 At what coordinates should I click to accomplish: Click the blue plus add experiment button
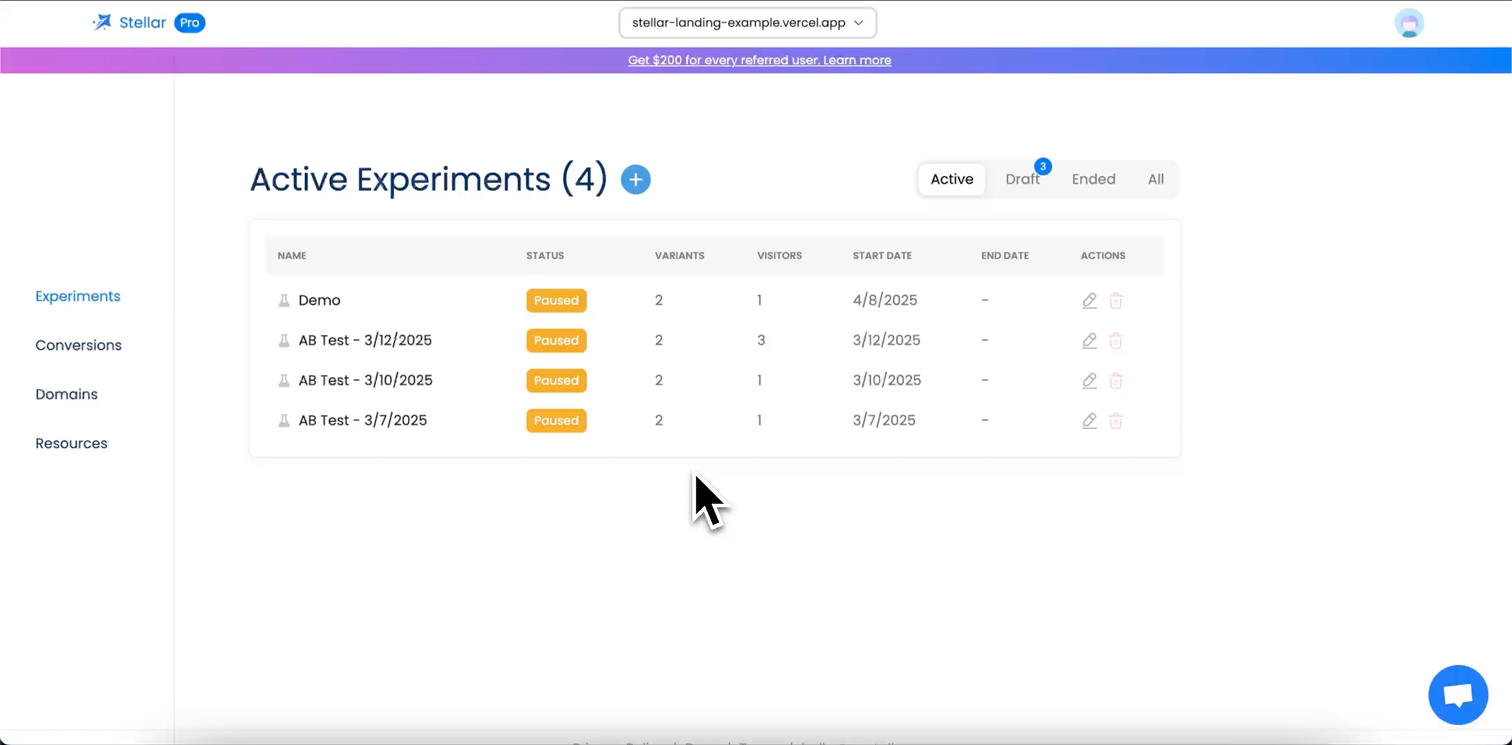pos(636,180)
